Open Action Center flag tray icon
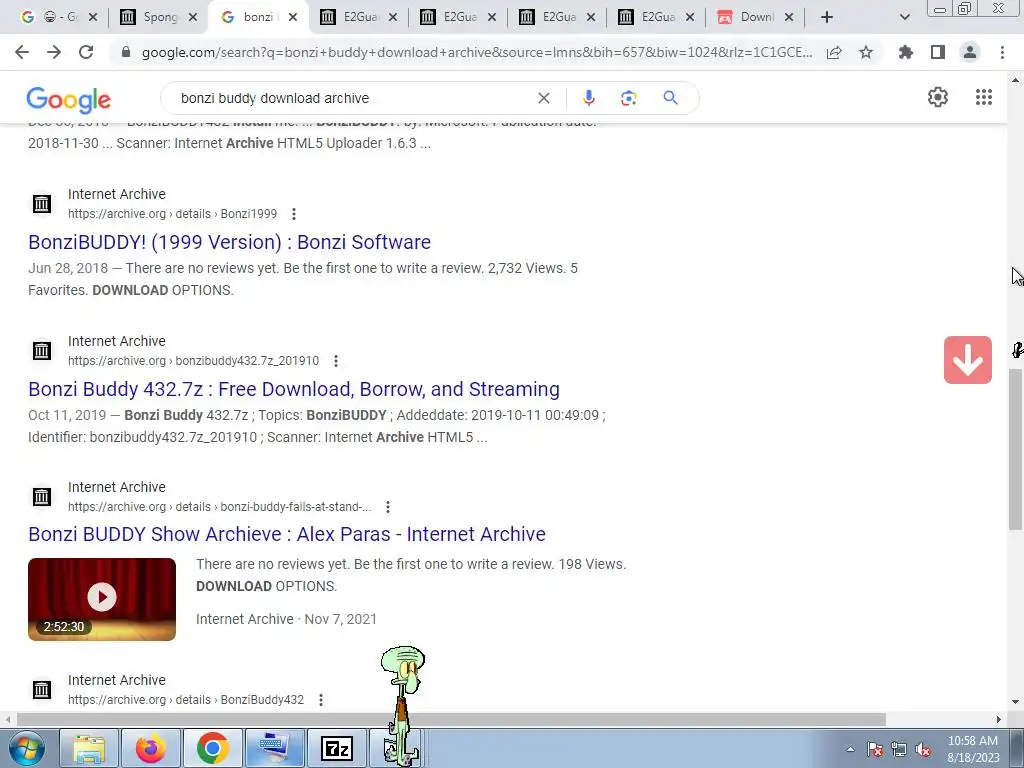The image size is (1024, 768). 874,750
